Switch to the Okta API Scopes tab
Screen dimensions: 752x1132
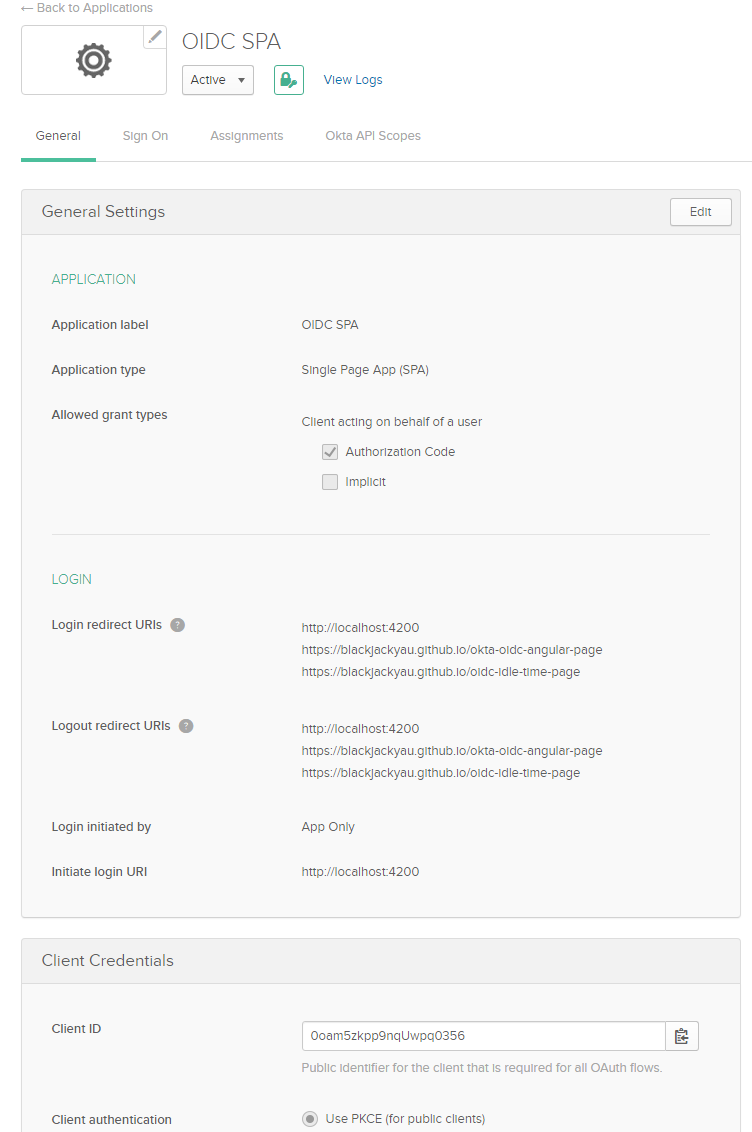(x=373, y=136)
